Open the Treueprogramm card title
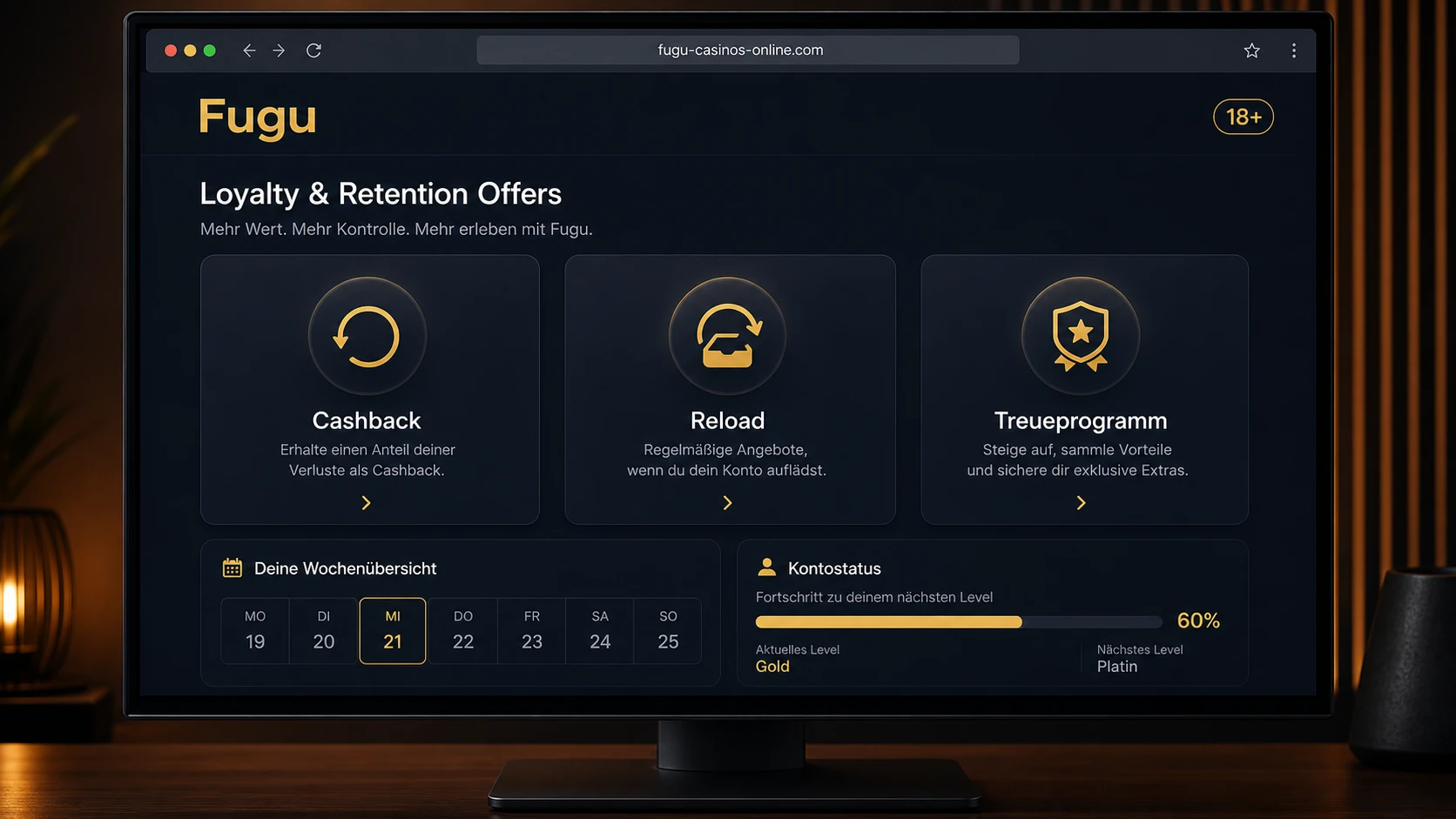The height and width of the screenshot is (819, 1456). (x=1081, y=420)
